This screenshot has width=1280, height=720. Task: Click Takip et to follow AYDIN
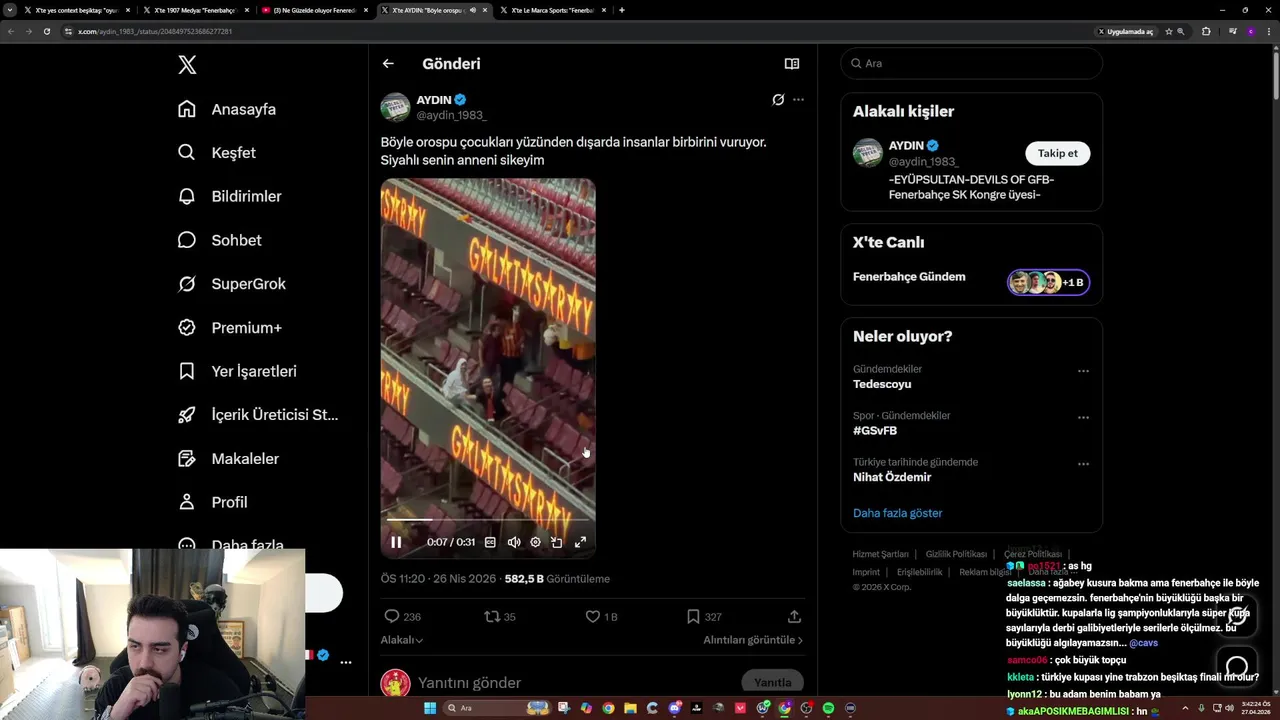1057,153
